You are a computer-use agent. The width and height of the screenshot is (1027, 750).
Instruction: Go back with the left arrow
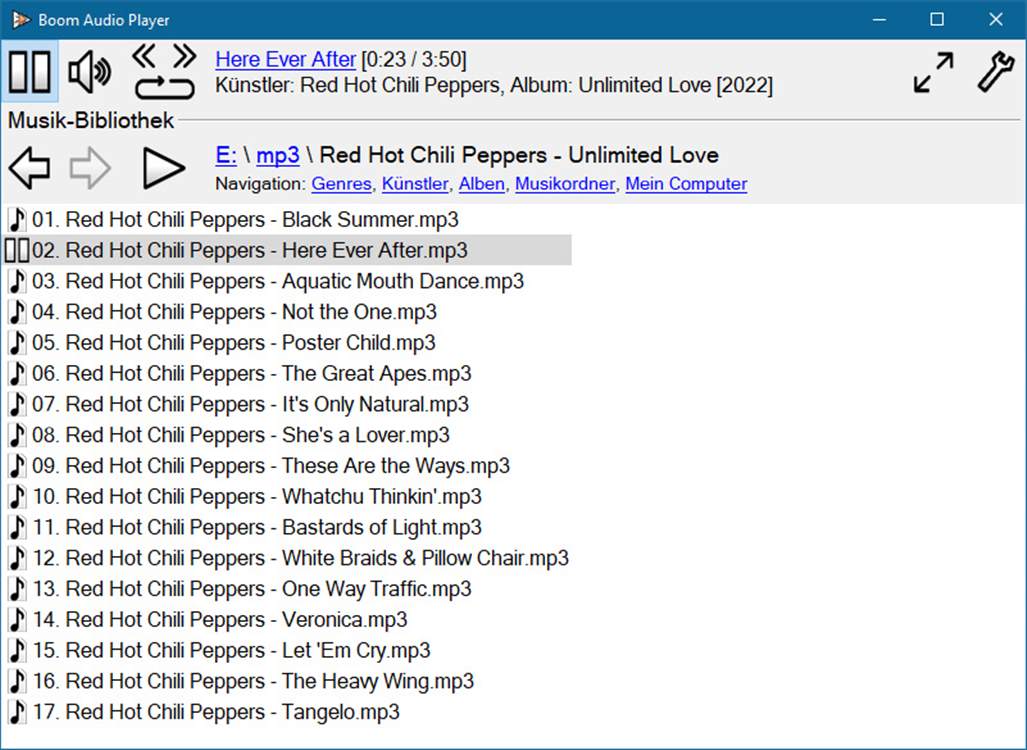click(29, 168)
